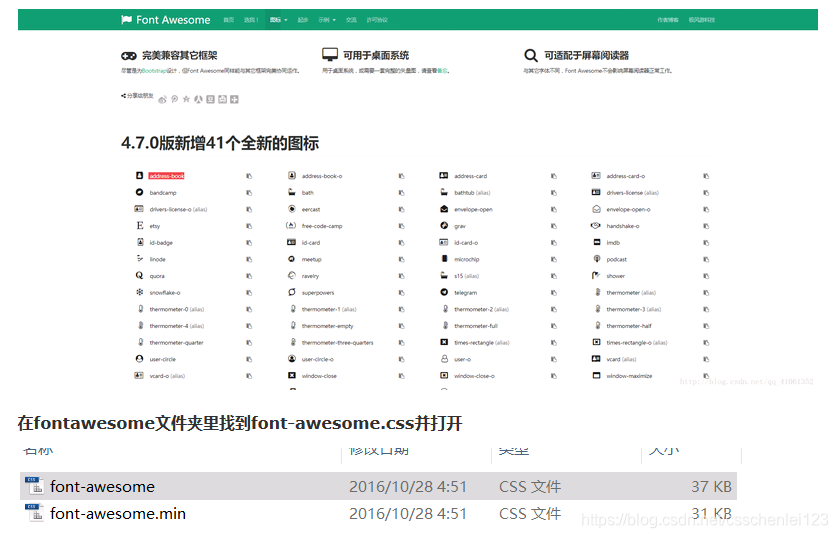Select the address-book icon entry
The image size is (838, 538).
tap(160, 176)
